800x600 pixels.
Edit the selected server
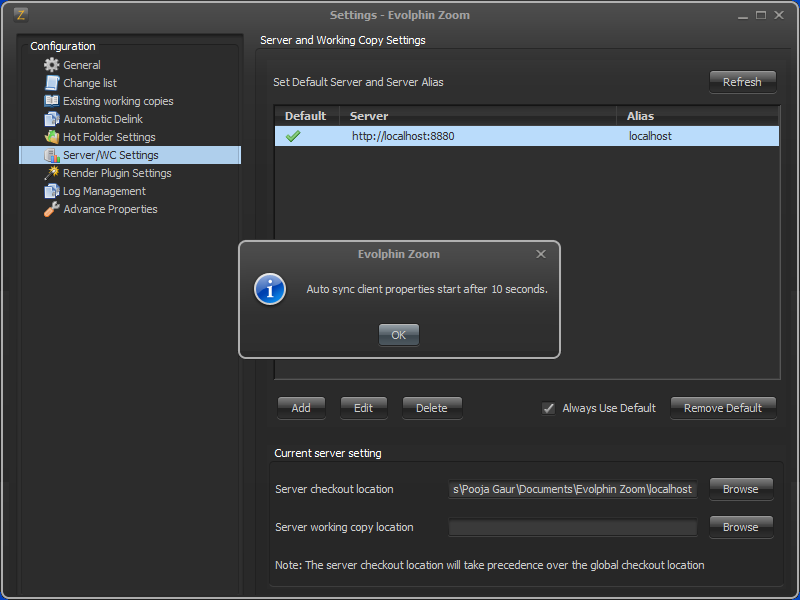pos(363,408)
